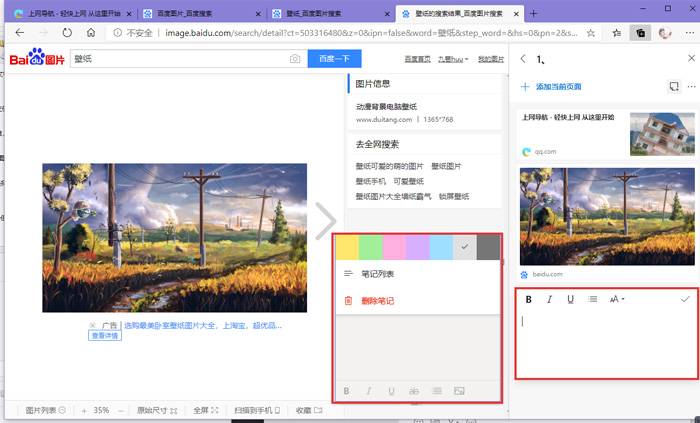Viewport: 700px width, 423px height.
Task: Choose the yellow note color
Action: pos(347,248)
